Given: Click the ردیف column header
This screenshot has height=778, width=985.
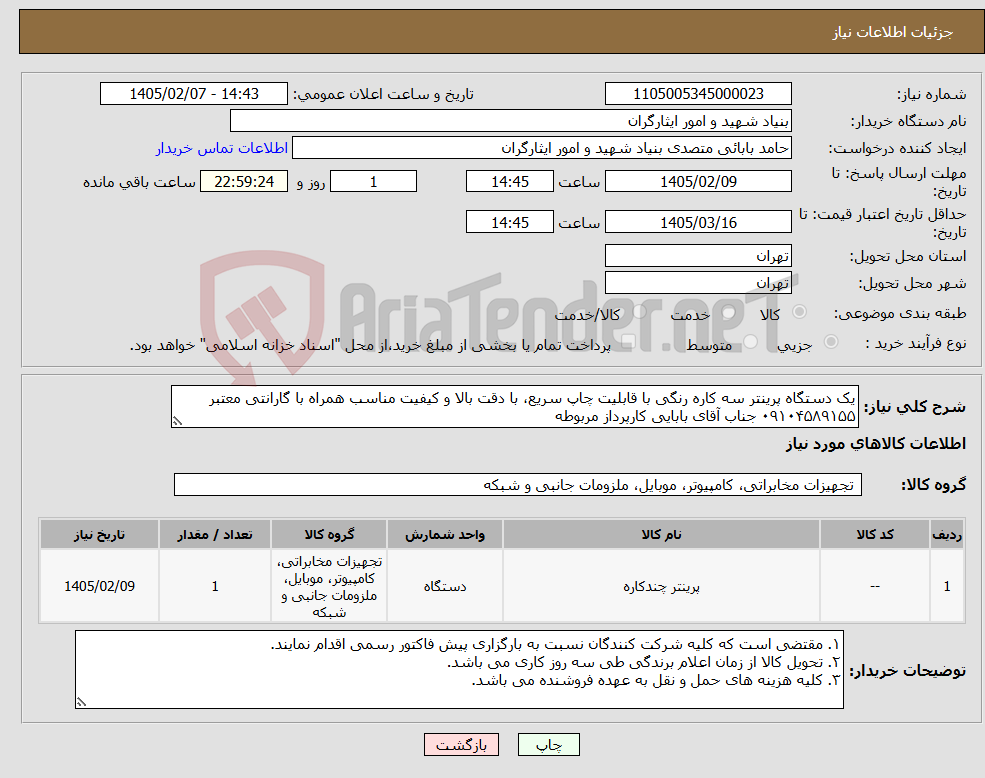Looking at the screenshot, I should coord(947,534).
